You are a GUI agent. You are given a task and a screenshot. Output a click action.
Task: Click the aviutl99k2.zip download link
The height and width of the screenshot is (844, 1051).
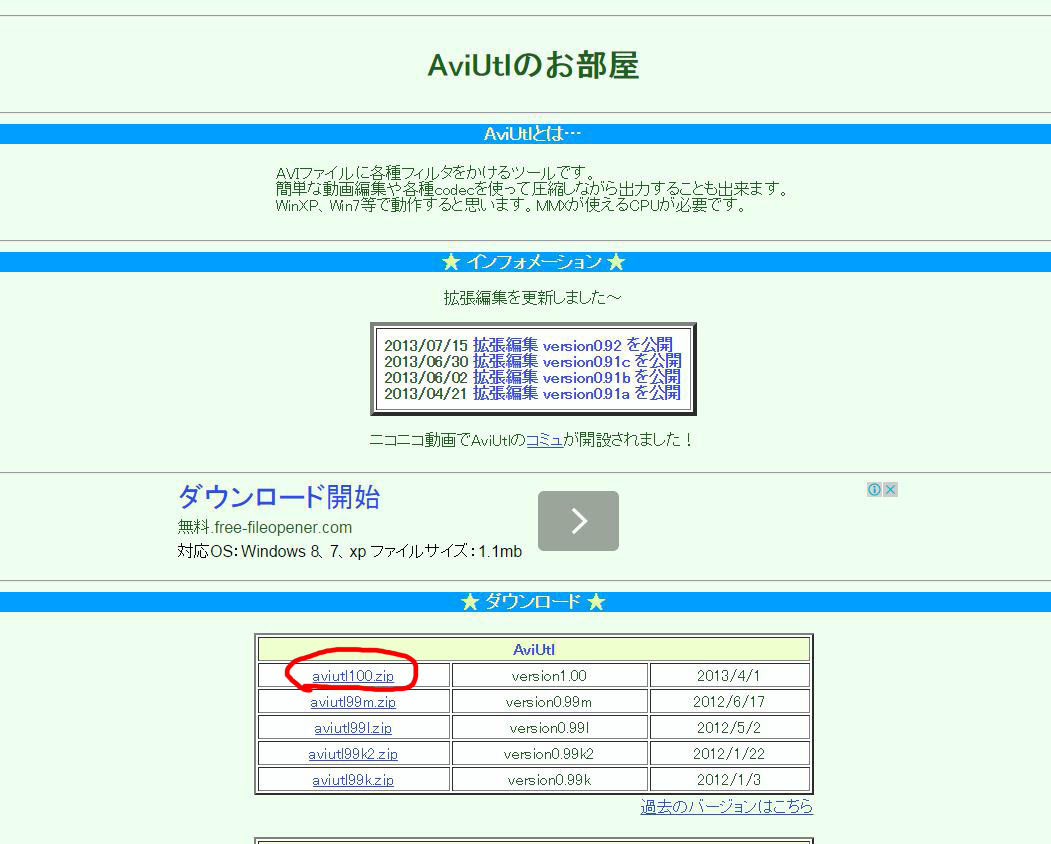tap(353, 754)
